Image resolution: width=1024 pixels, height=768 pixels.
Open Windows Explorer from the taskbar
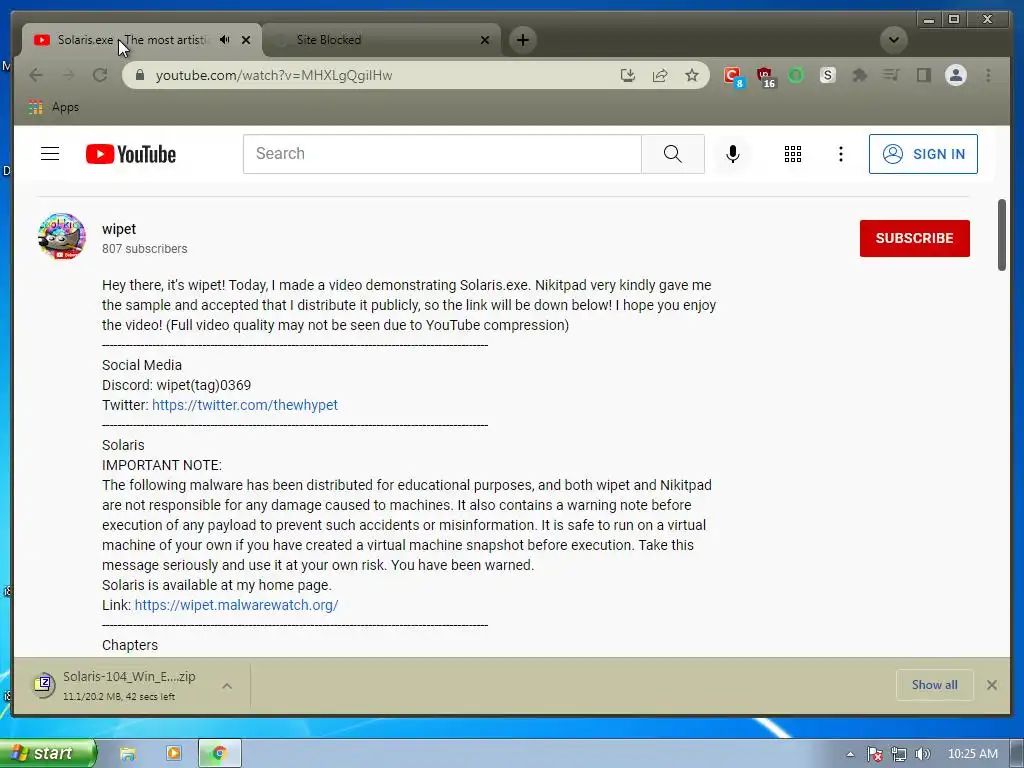point(127,754)
